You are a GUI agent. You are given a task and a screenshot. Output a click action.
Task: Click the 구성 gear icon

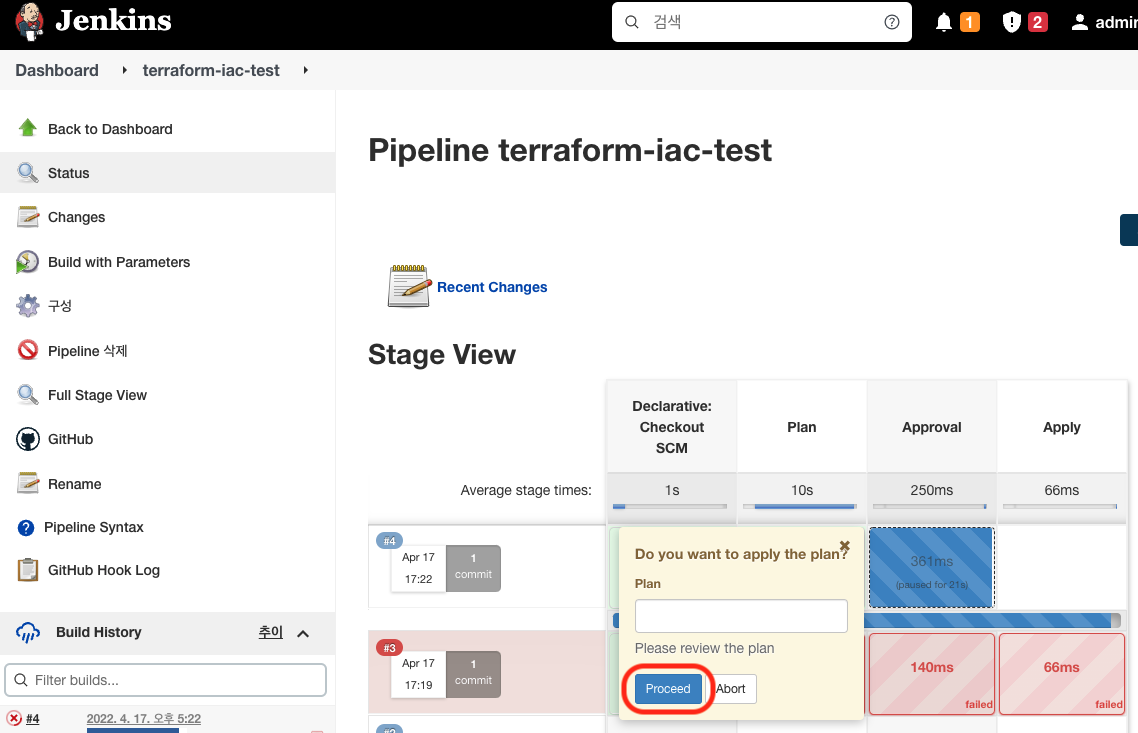28,306
